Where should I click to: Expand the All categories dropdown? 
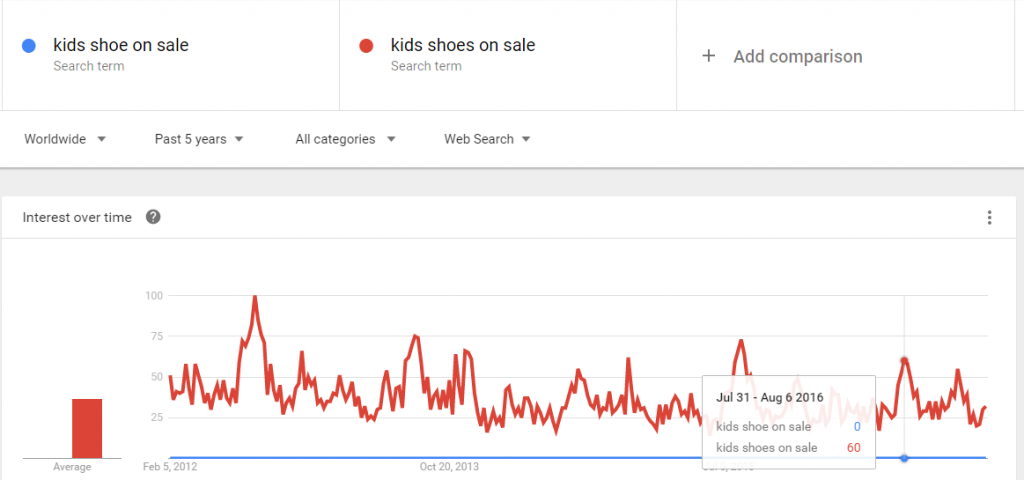pyautogui.click(x=345, y=139)
